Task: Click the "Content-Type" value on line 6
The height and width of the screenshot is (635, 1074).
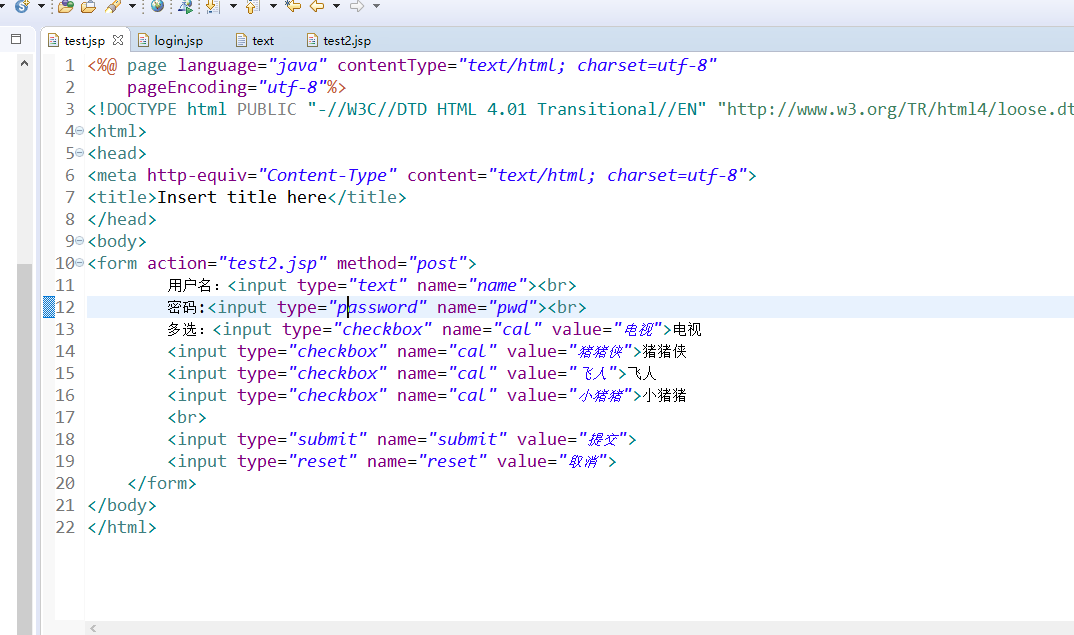Action: (x=327, y=175)
